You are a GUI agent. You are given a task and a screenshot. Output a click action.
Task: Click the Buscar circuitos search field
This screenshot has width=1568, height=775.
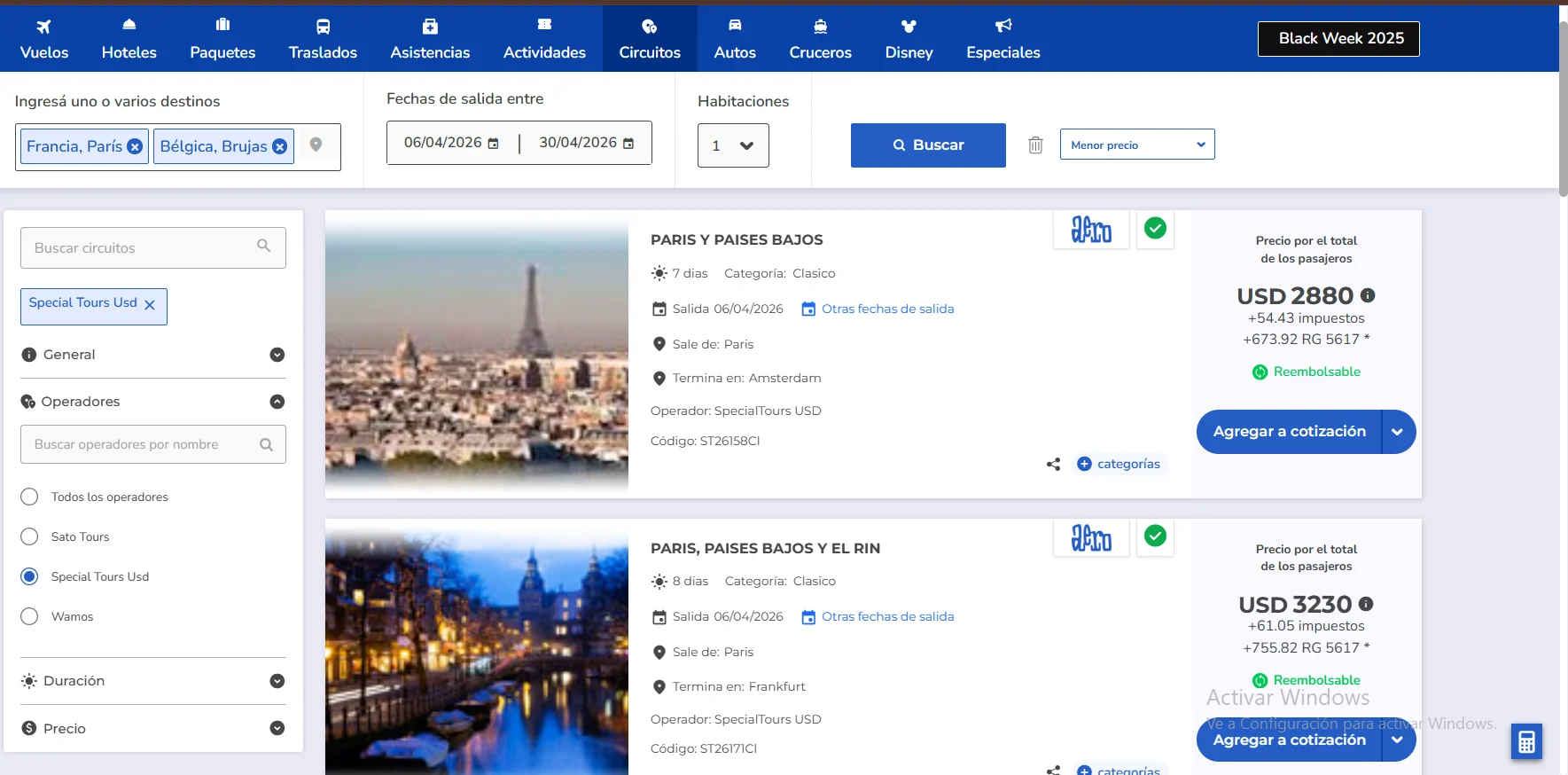[x=142, y=248]
